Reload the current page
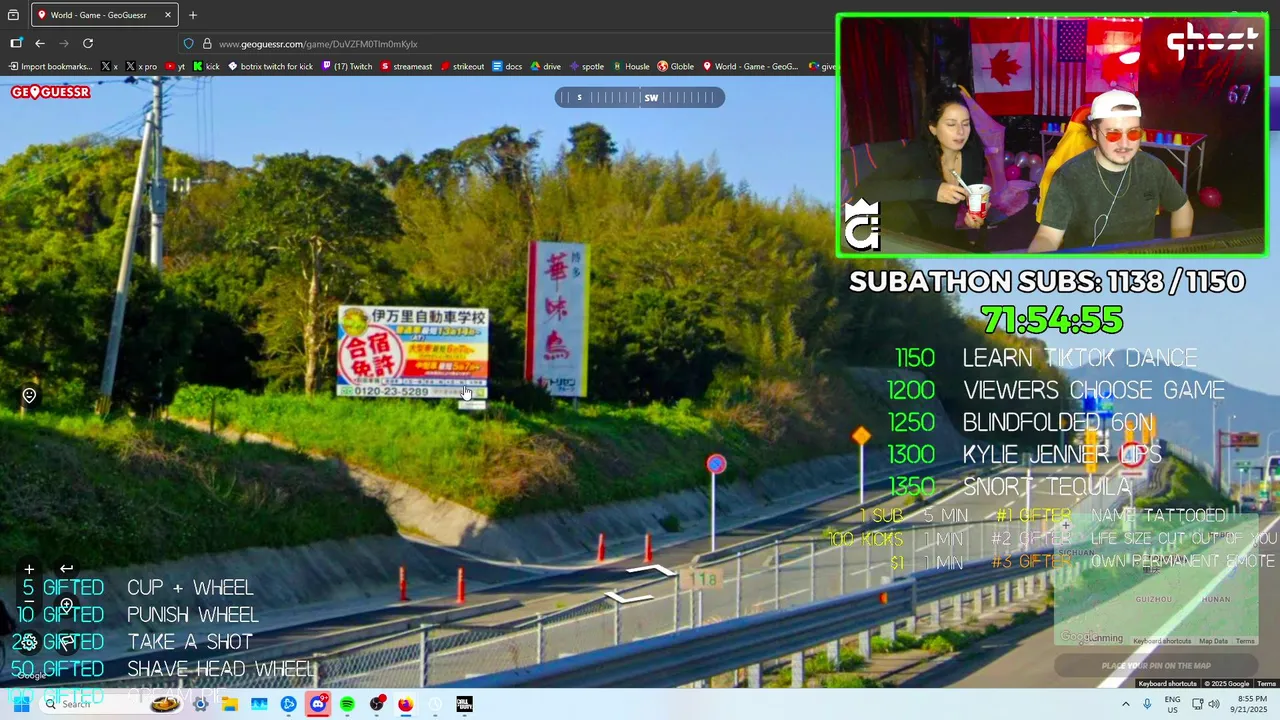1280x720 pixels. [88, 43]
